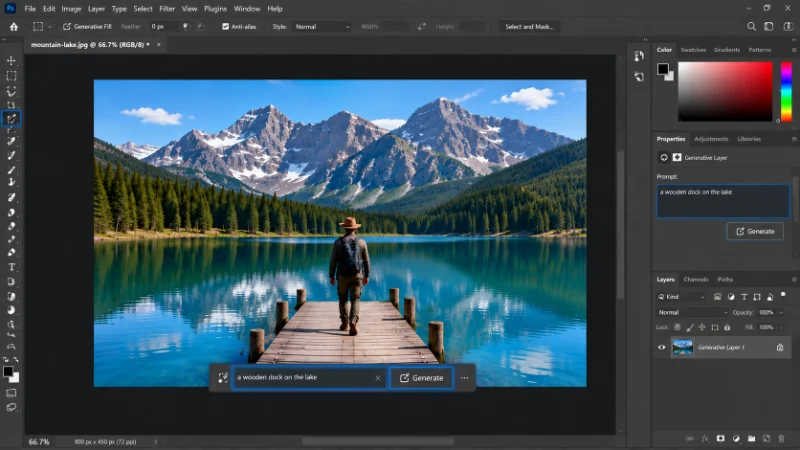Open the Select menu
The height and width of the screenshot is (450, 800).
[143, 9]
